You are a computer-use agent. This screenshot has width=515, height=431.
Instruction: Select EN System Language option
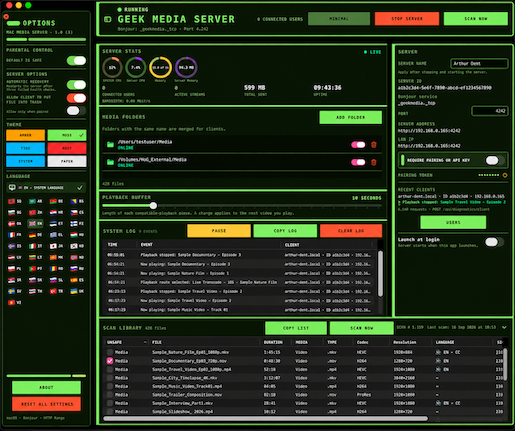(46, 188)
